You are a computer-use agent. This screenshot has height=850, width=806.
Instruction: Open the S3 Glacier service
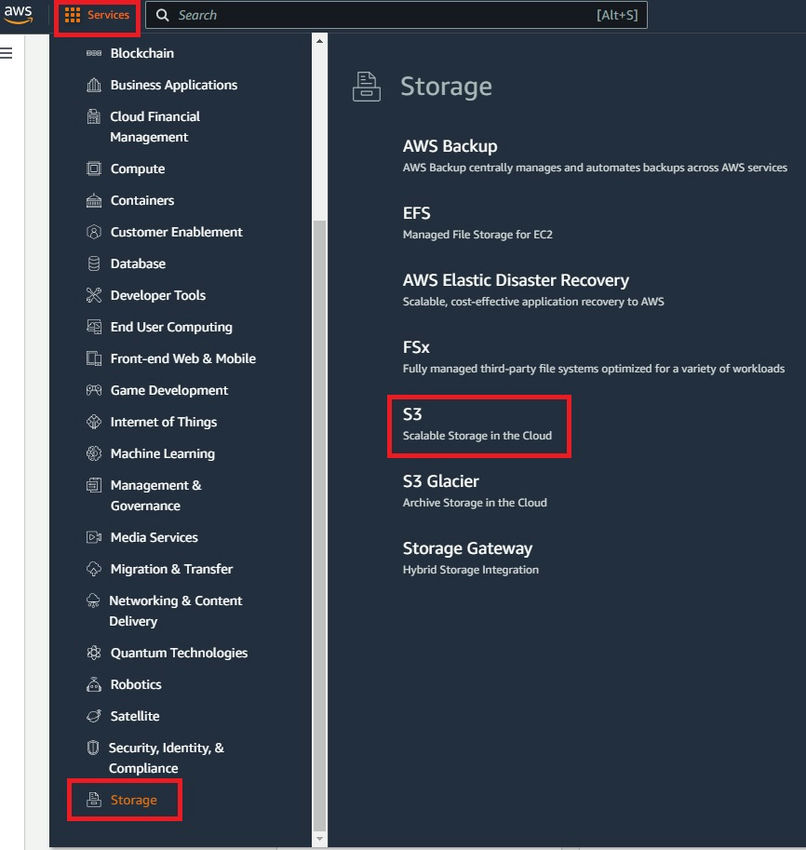441,481
